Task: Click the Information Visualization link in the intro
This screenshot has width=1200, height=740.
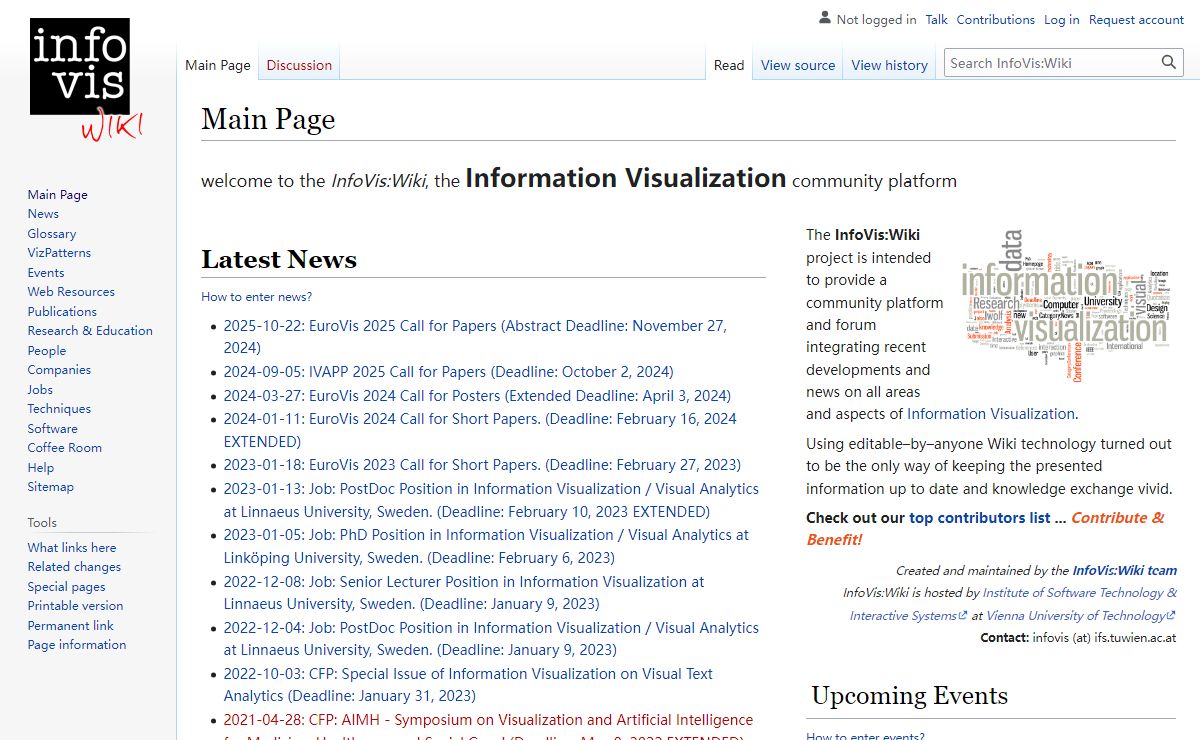Action: 991,414
